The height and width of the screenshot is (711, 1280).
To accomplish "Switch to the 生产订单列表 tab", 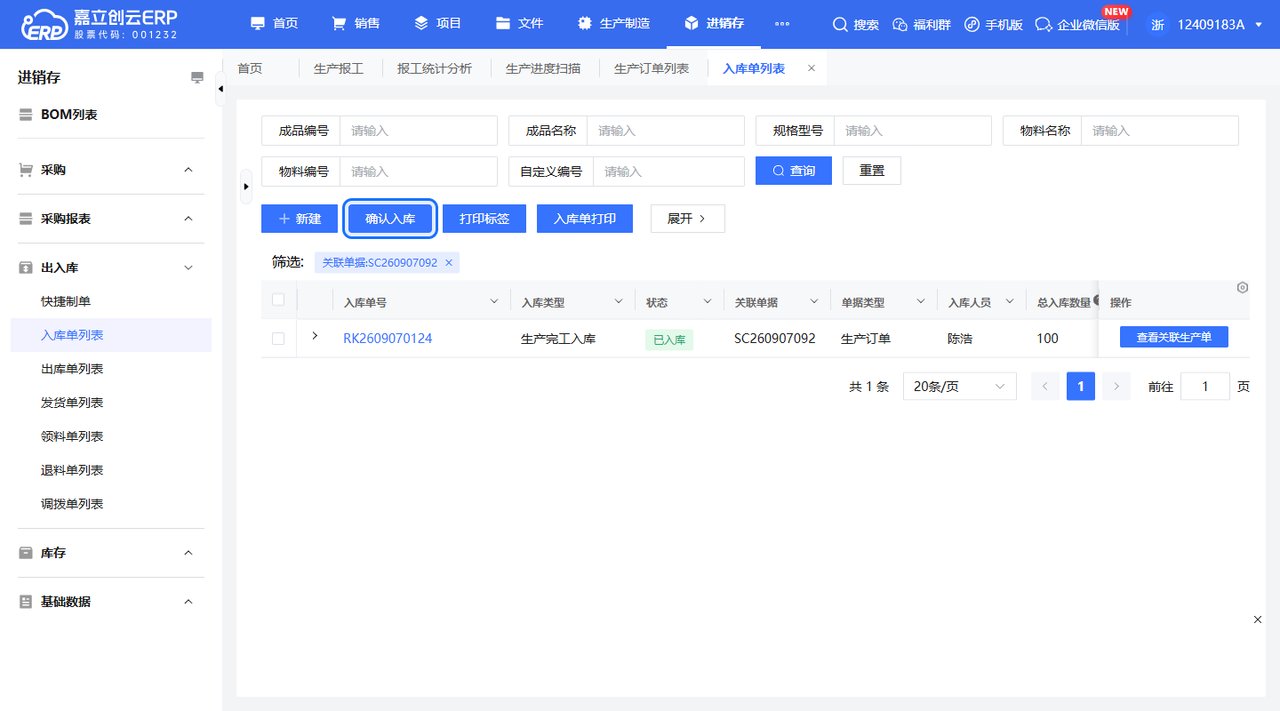I will (651, 68).
